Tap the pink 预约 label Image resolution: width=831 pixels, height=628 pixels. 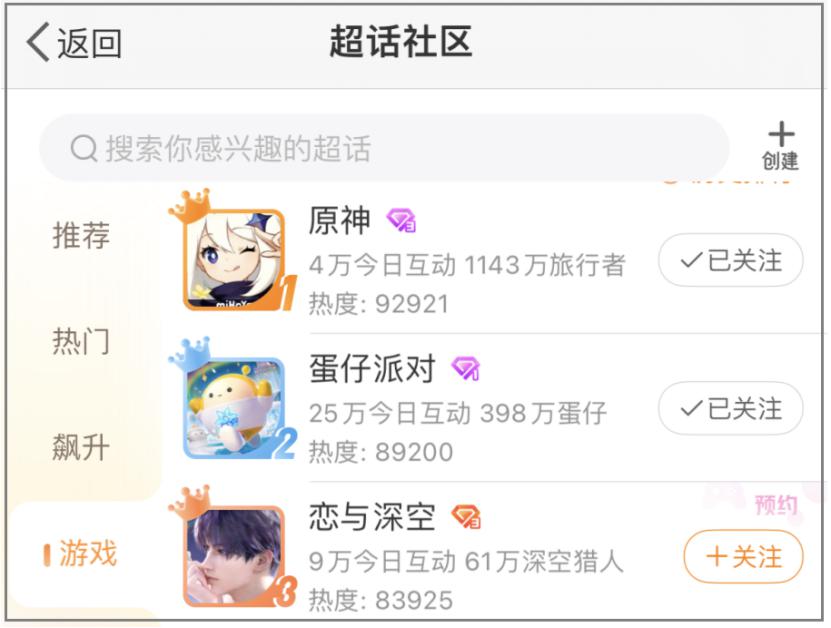(776, 505)
